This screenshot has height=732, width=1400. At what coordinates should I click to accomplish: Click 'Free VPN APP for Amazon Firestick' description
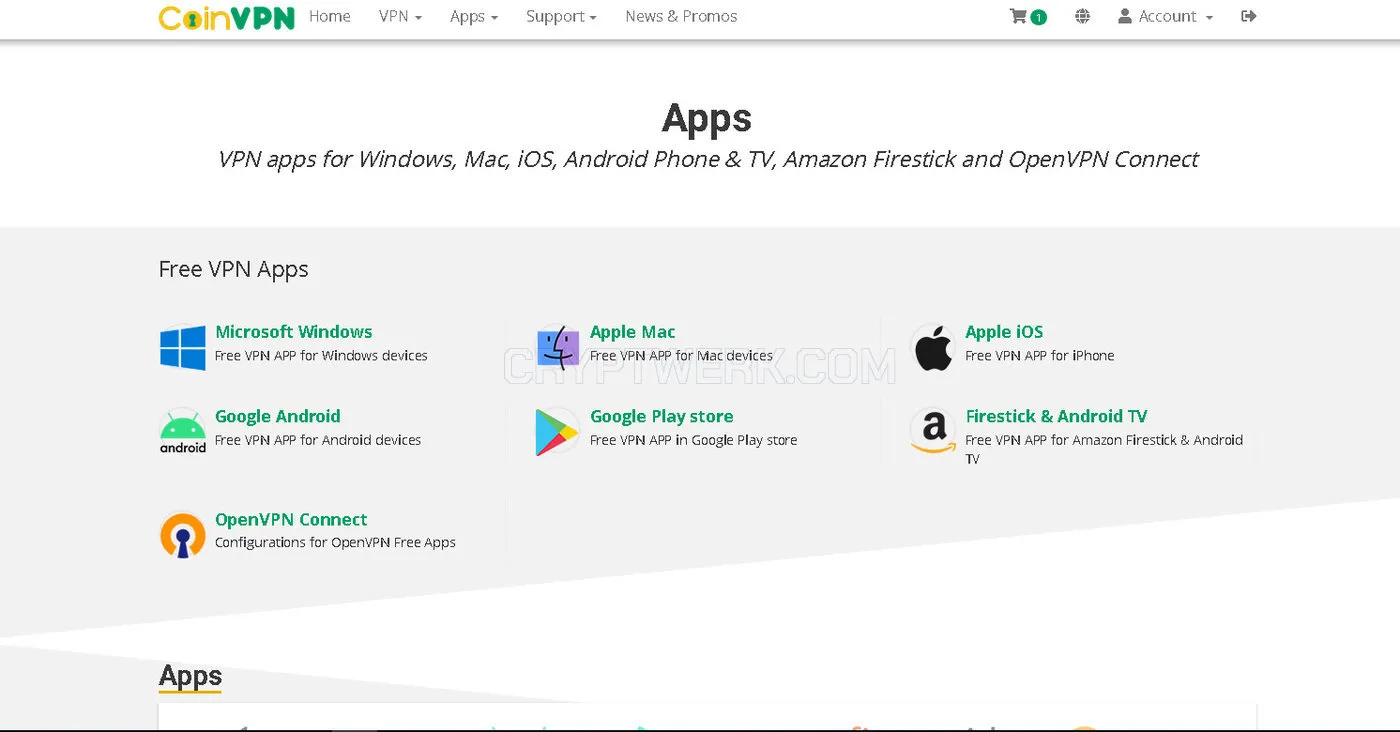(x=1104, y=449)
